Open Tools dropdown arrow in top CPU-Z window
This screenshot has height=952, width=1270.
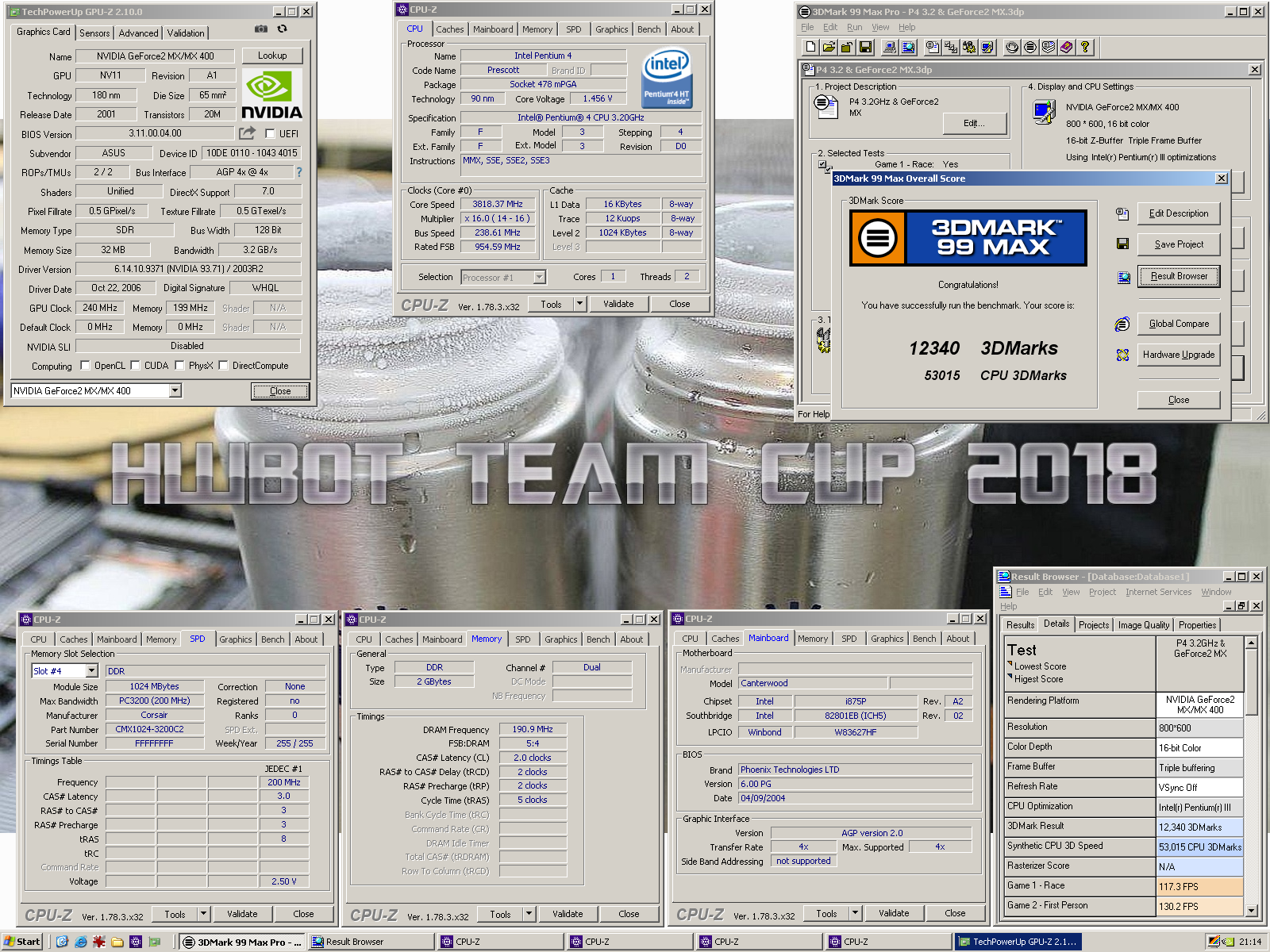[579, 304]
